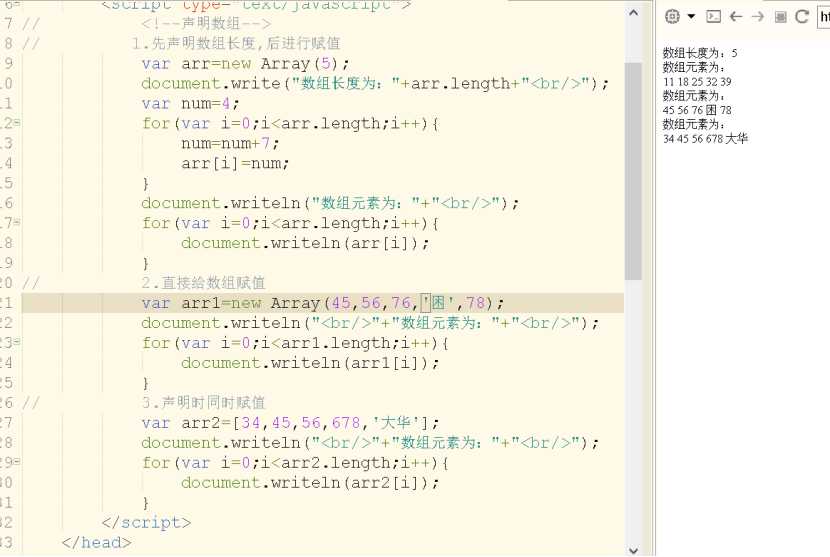Click preview output '45 56 76 困 78'
The image size is (830, 557).
click(697, 110)
